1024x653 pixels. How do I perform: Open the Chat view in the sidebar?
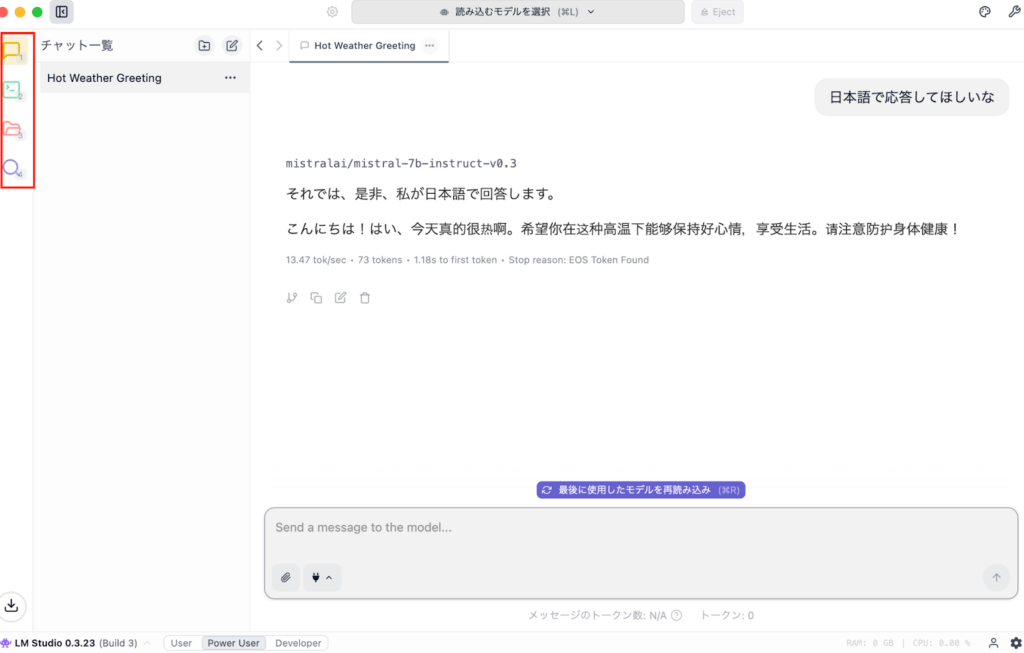click(x=14, y=50)
